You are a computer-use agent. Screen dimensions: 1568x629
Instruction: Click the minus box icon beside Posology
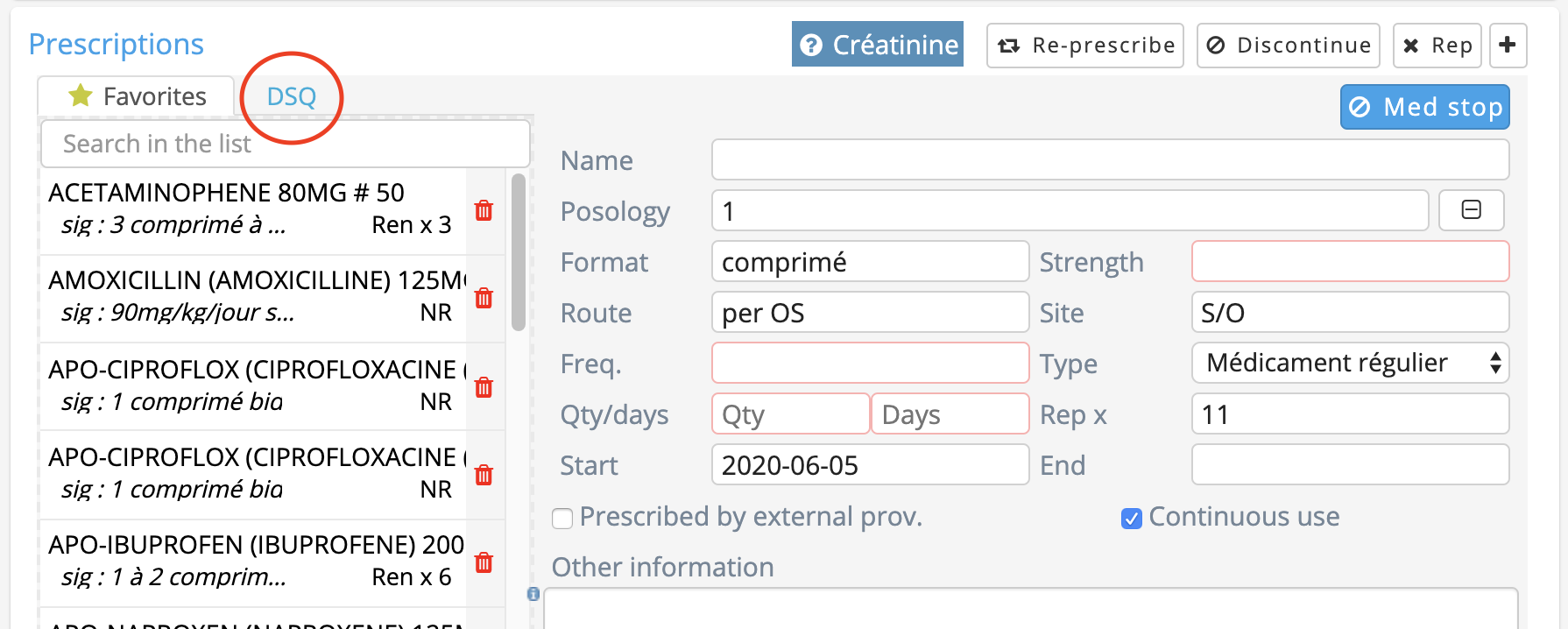(x=1471, y=210)
